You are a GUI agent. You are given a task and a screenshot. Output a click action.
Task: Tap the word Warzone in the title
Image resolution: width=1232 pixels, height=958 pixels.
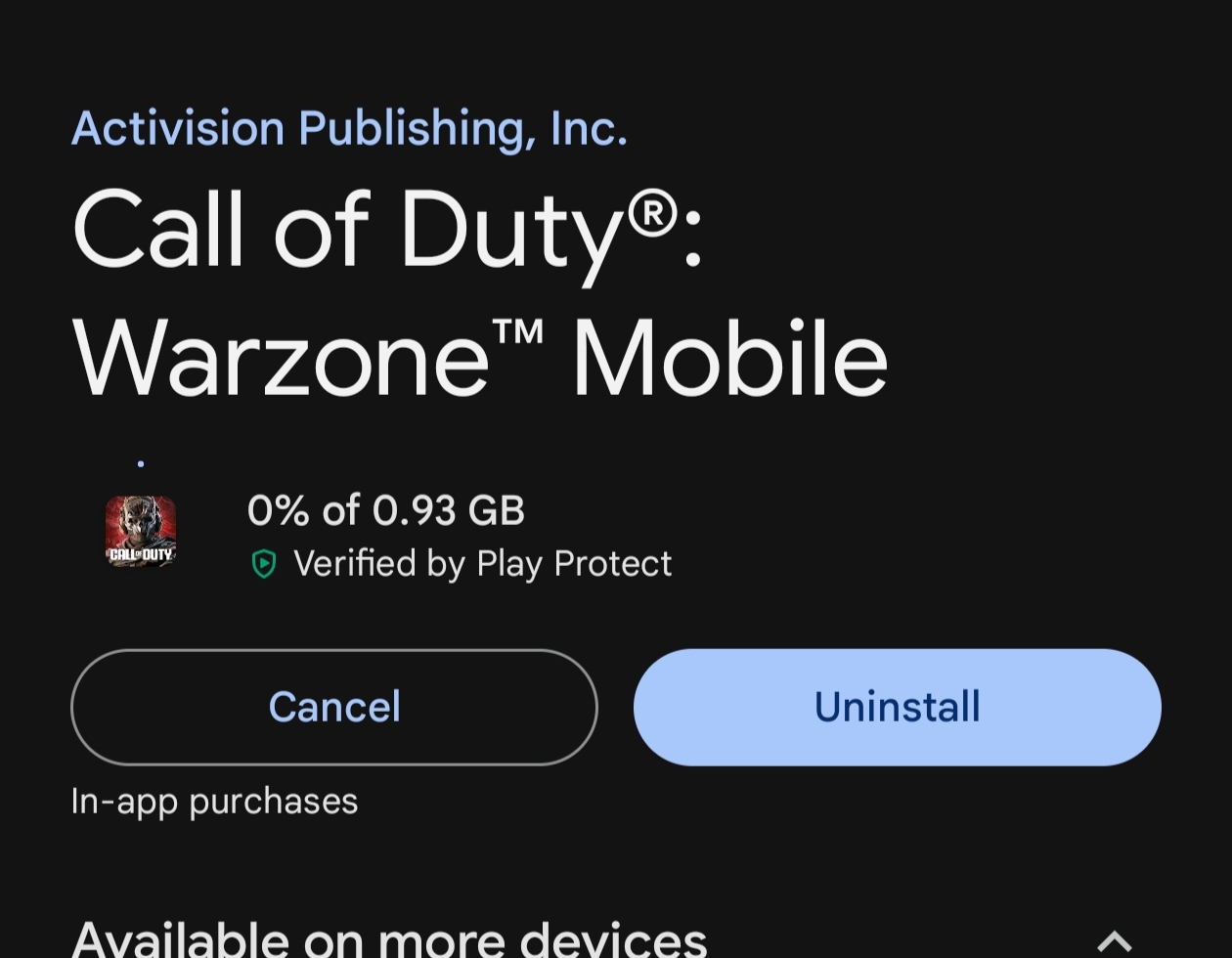[281, 360]
